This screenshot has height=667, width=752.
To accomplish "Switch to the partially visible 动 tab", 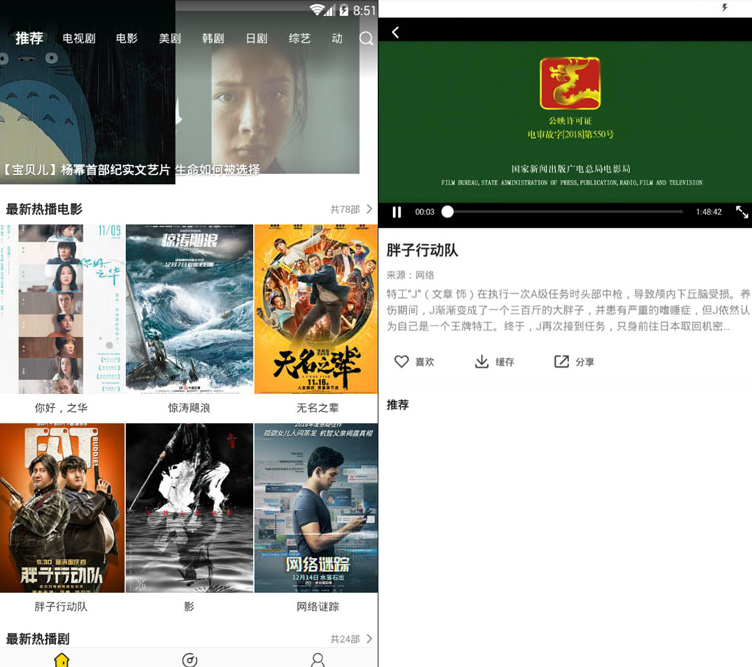I will click(x=337, y=38).
